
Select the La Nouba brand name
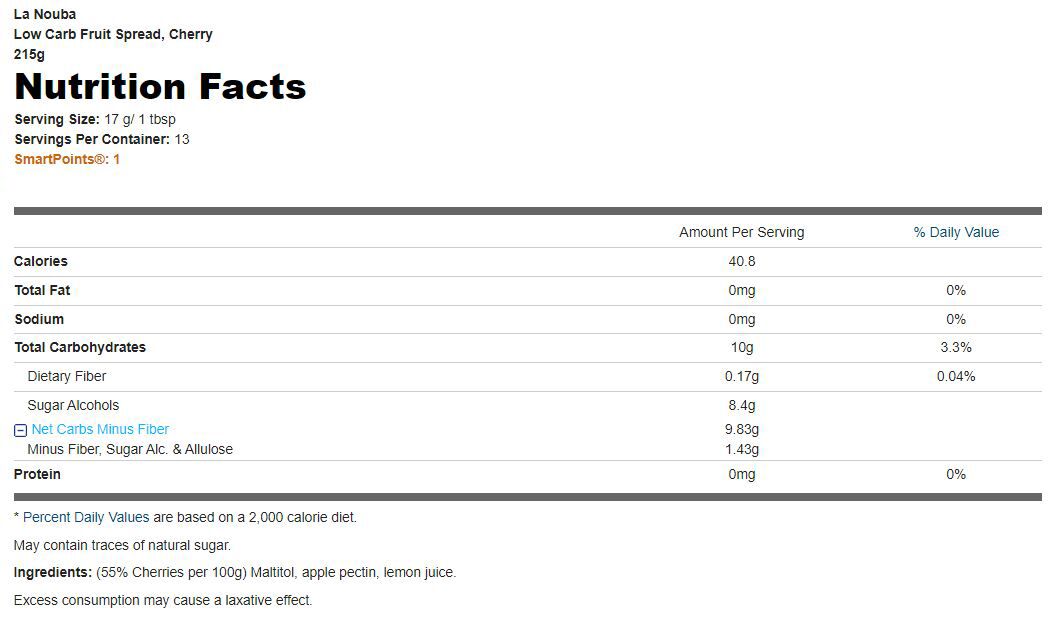point(45,14)
